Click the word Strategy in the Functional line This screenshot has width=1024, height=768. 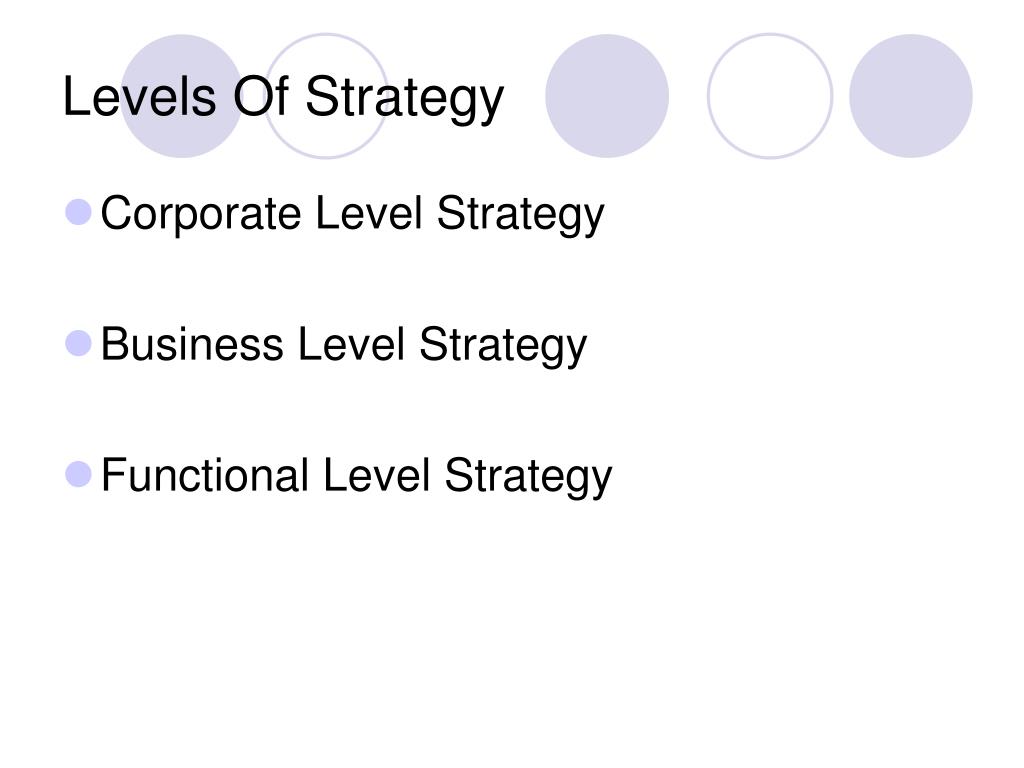pos(528,476)
